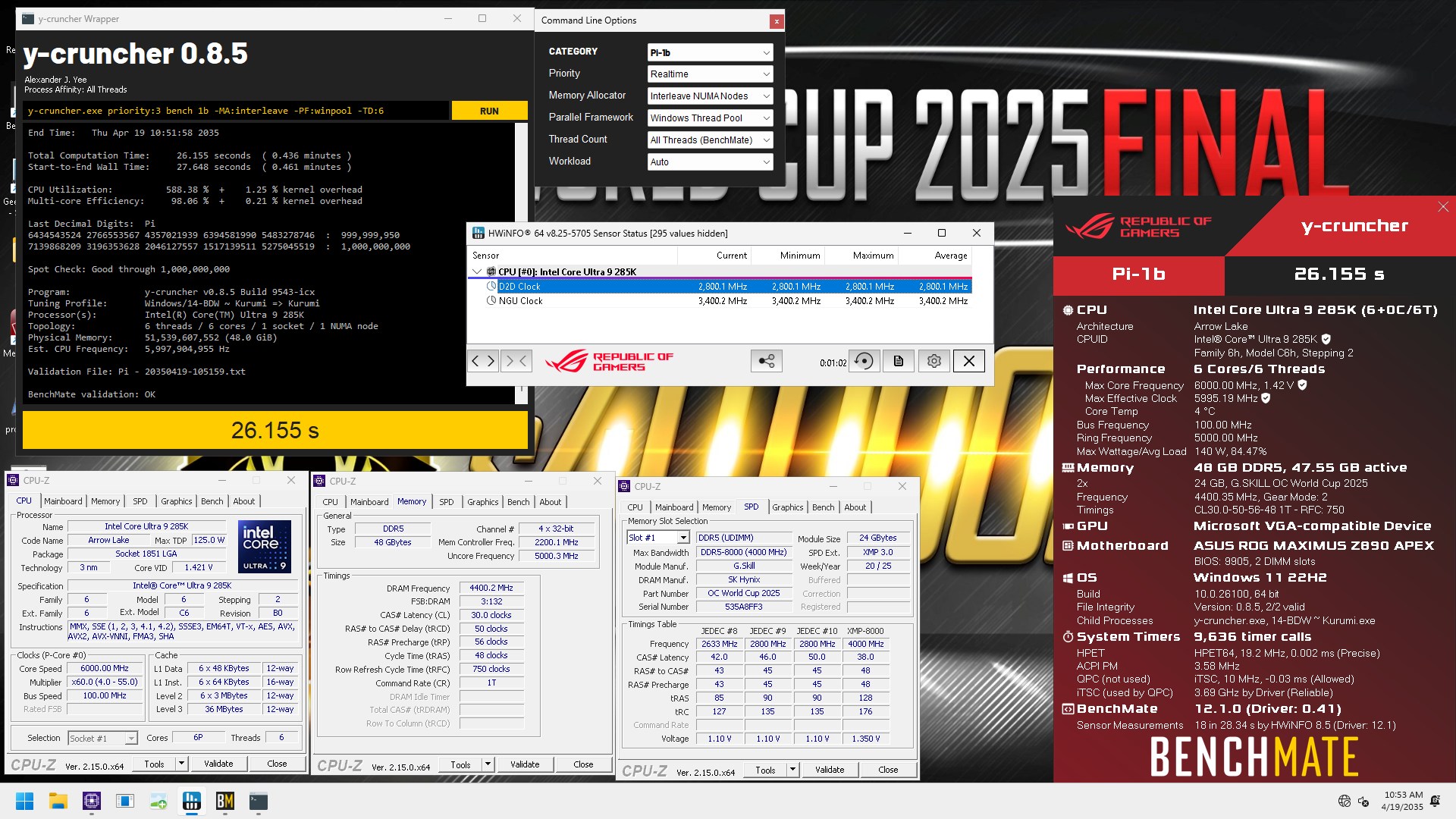Viewport: 1456px width, 819px height.
Task: Open HWiNFO network share icon button
Action: point(767,361)
